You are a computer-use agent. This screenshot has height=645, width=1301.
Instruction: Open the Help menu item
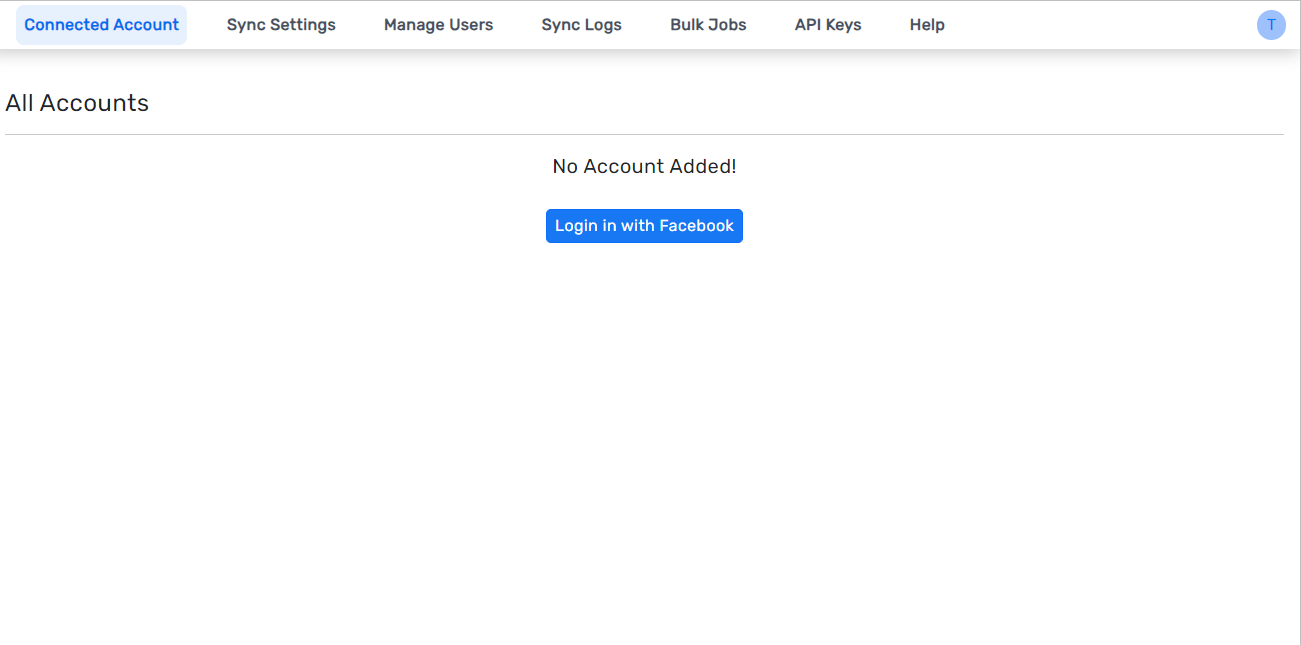927,25
